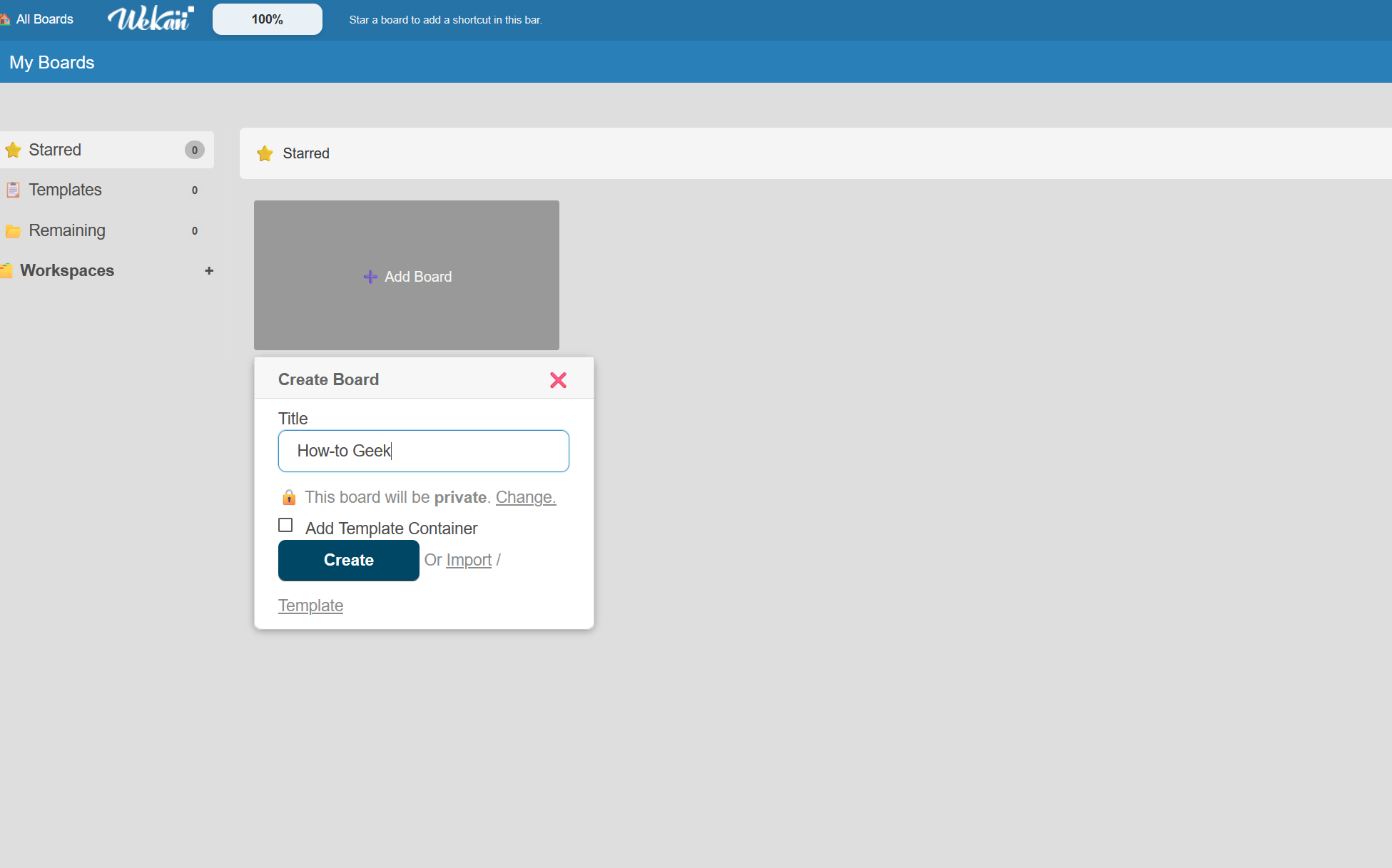Image resolution: width=1392 pixels, height=868 pixels.
Task: Open Workspaces section in sidebar
Action: [x=67, y=270]
